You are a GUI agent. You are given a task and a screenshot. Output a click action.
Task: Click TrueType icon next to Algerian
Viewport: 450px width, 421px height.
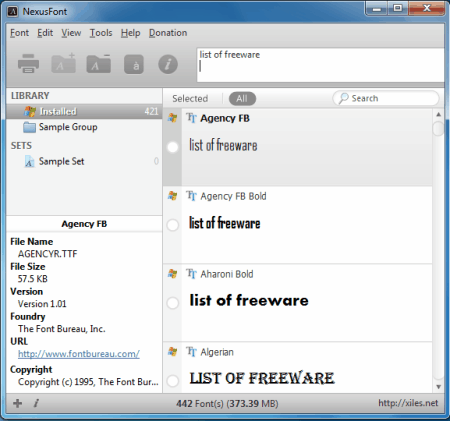pos(191,352)
